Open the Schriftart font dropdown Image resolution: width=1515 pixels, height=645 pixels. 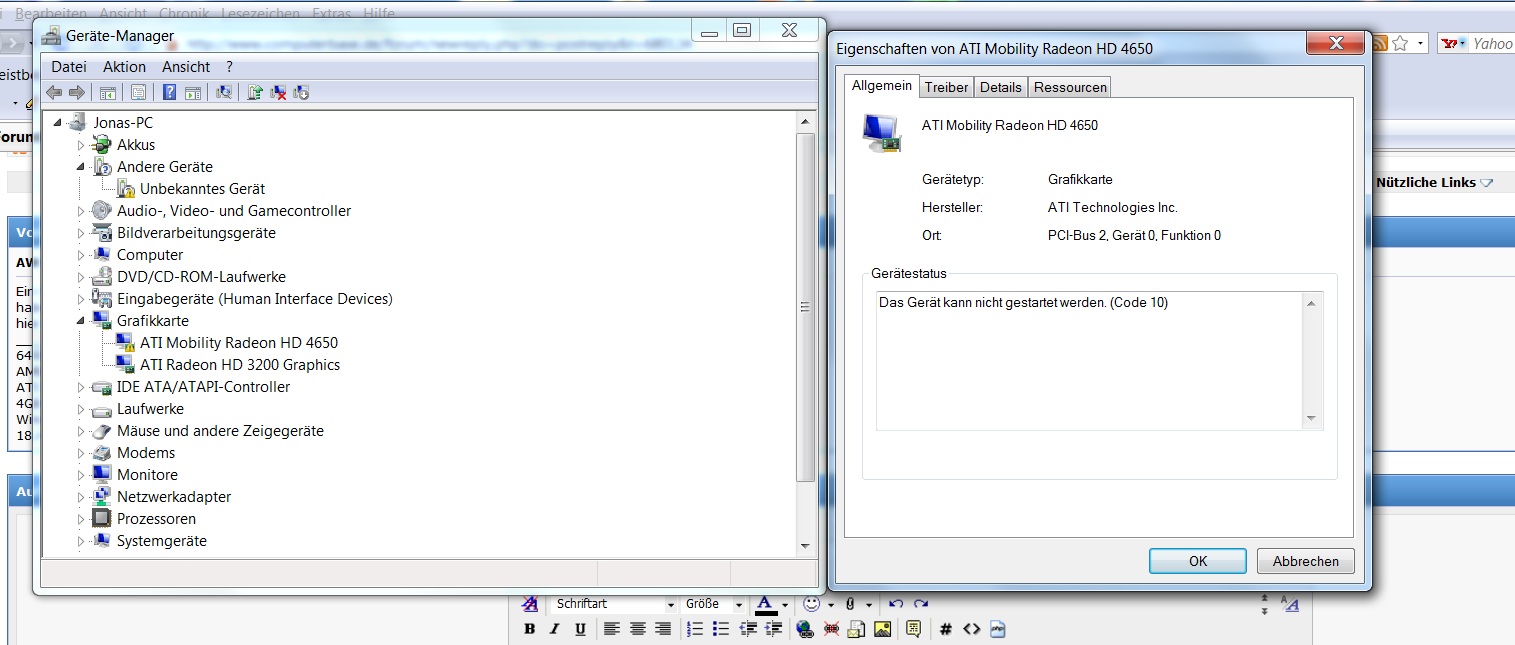(615, 604)
